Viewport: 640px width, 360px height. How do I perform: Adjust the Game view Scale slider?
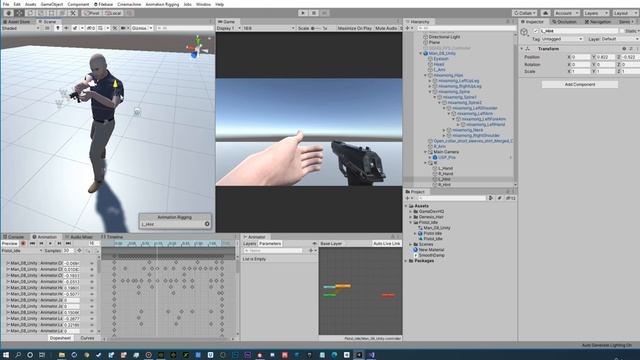(x=316, y=28)
